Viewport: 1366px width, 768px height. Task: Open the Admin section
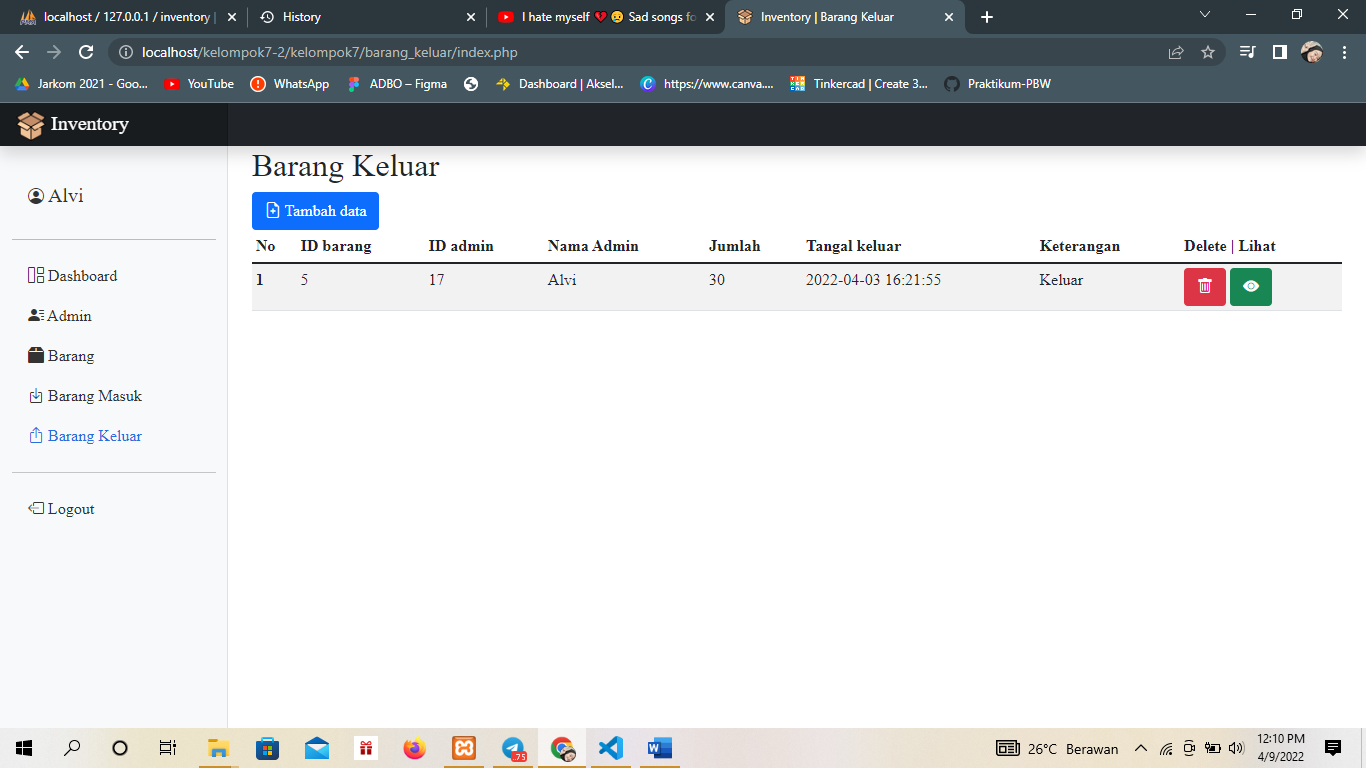pyautogui.click(x=68, y=315)
